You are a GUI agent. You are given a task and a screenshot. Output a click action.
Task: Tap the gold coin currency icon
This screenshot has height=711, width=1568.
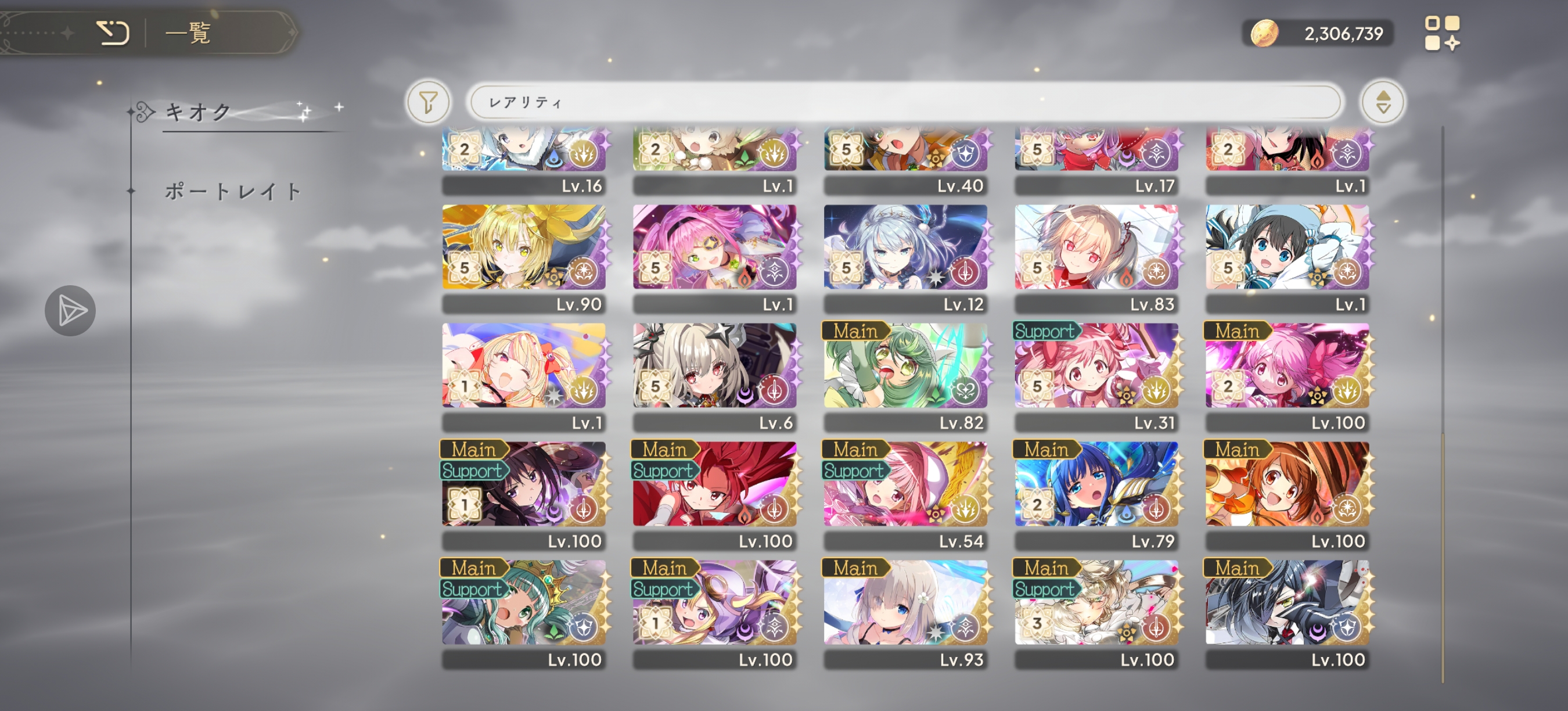1264,33
